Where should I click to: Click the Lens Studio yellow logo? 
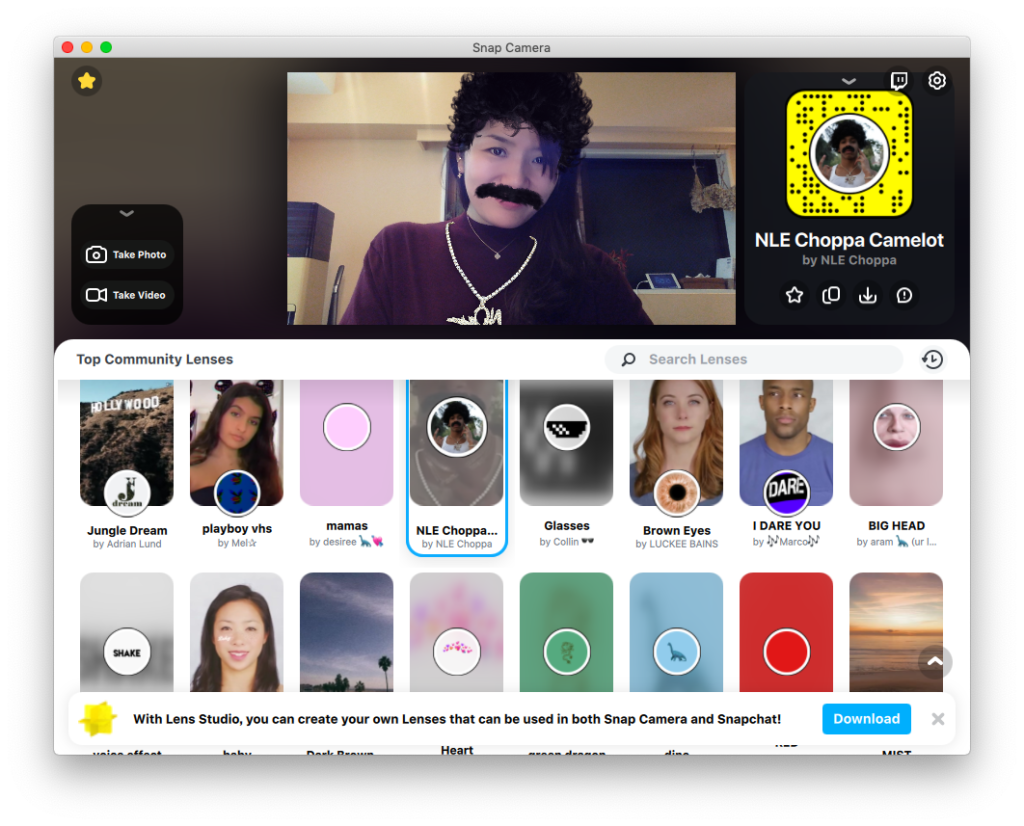point(98,718)
